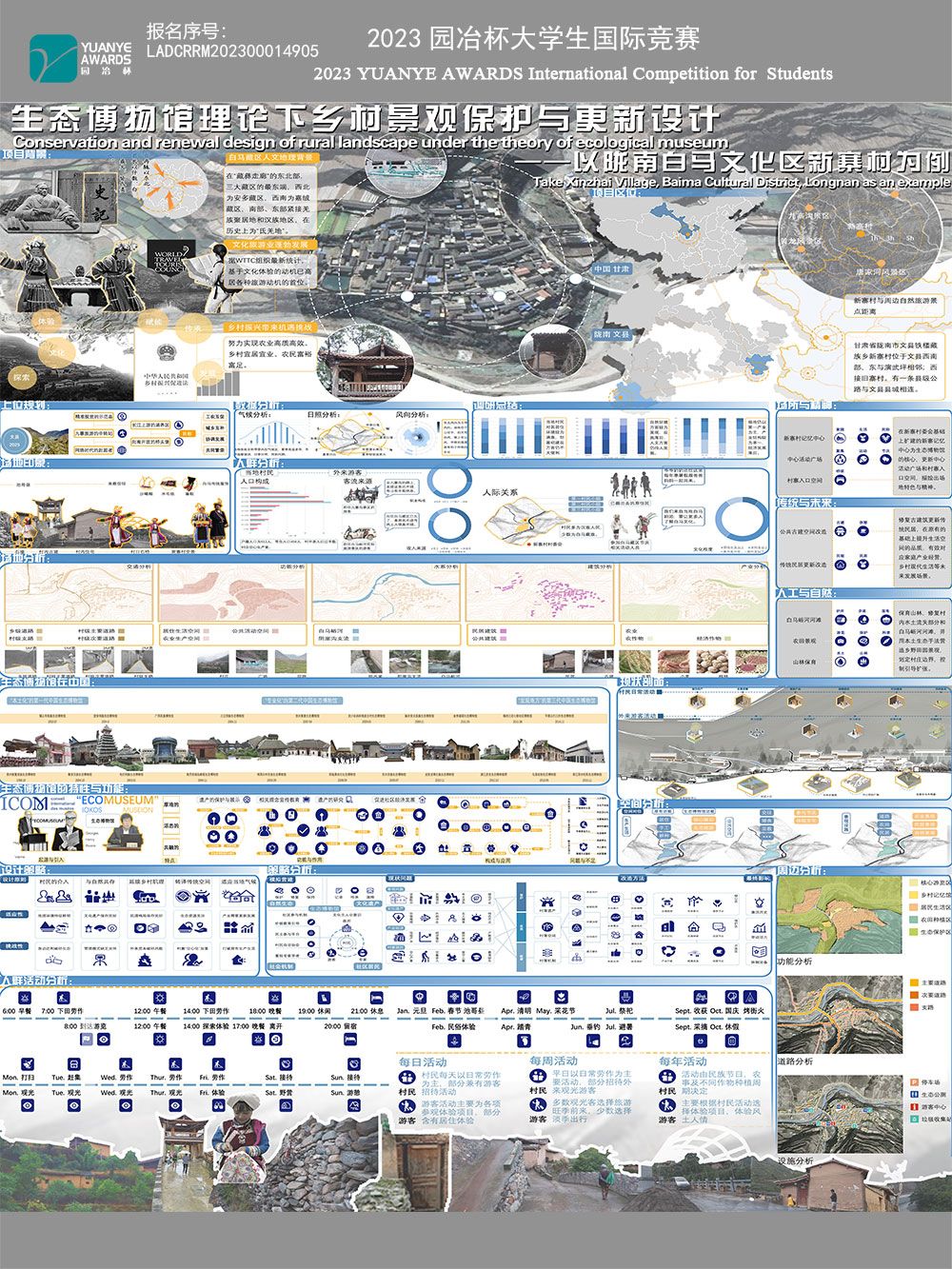Click the 生态保护区 legend swatch
The height and width of the screenshot is (1269, 952).
tap(912, 932)
